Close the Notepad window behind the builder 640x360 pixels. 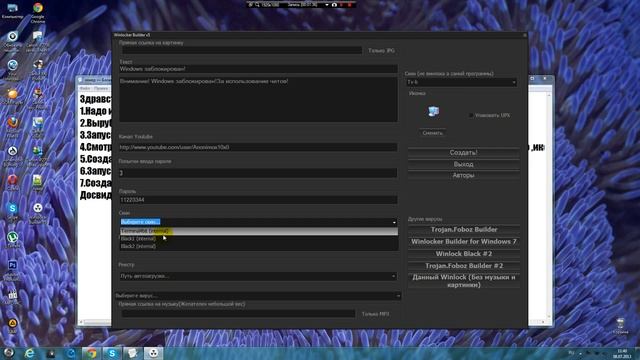pos(545,78)
